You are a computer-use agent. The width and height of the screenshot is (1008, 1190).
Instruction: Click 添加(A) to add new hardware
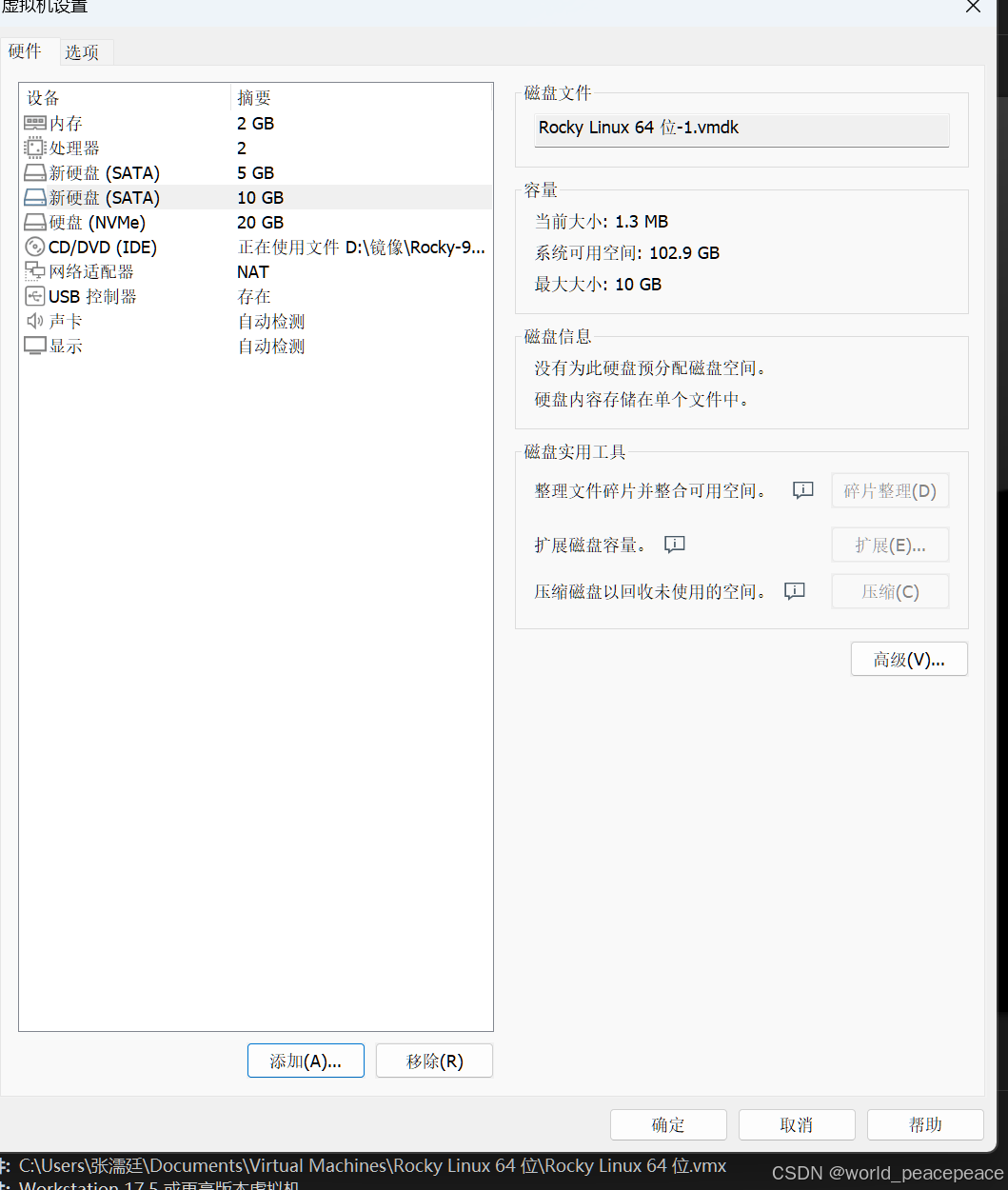306,1060
